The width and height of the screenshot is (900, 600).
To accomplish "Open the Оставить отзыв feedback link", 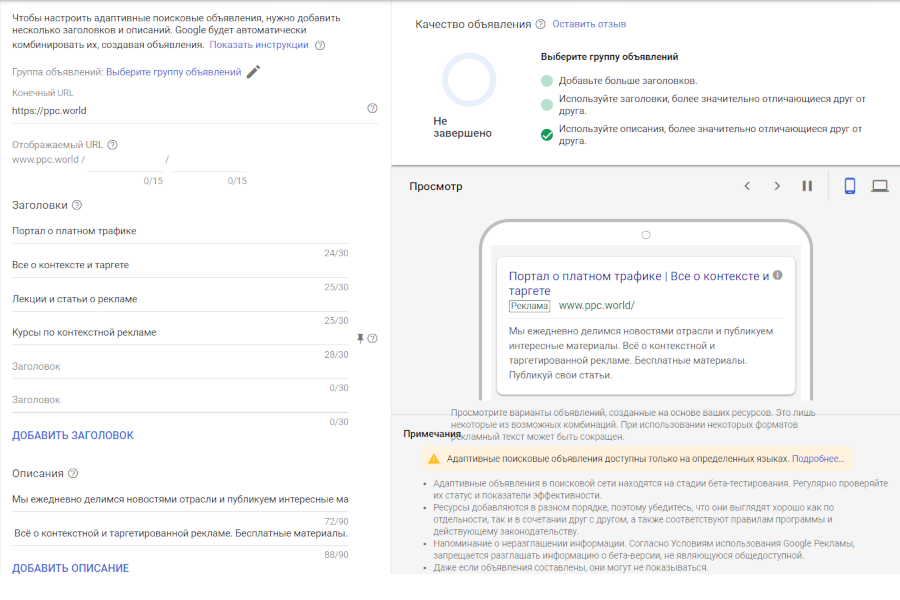I will (589, 24).
